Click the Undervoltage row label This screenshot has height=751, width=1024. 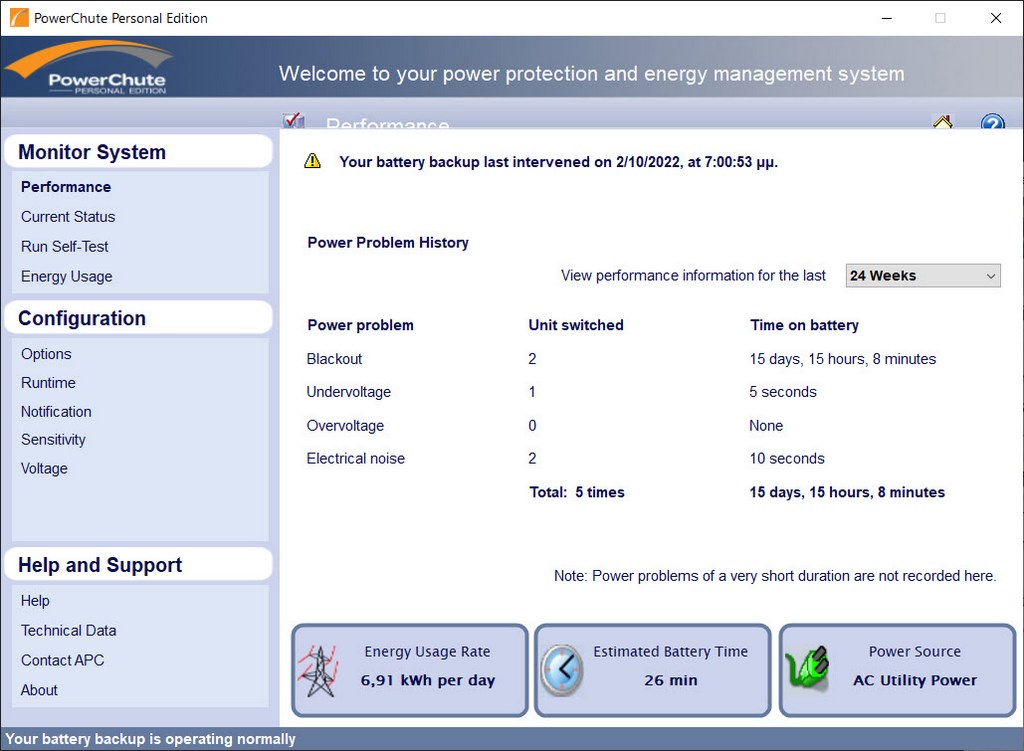tap(349, 392)
